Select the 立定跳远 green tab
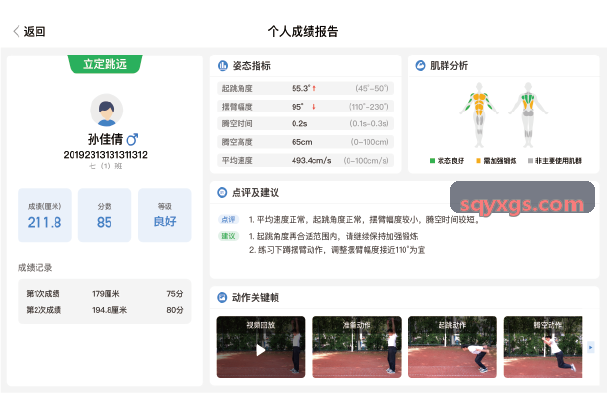 tap(105, 64)
